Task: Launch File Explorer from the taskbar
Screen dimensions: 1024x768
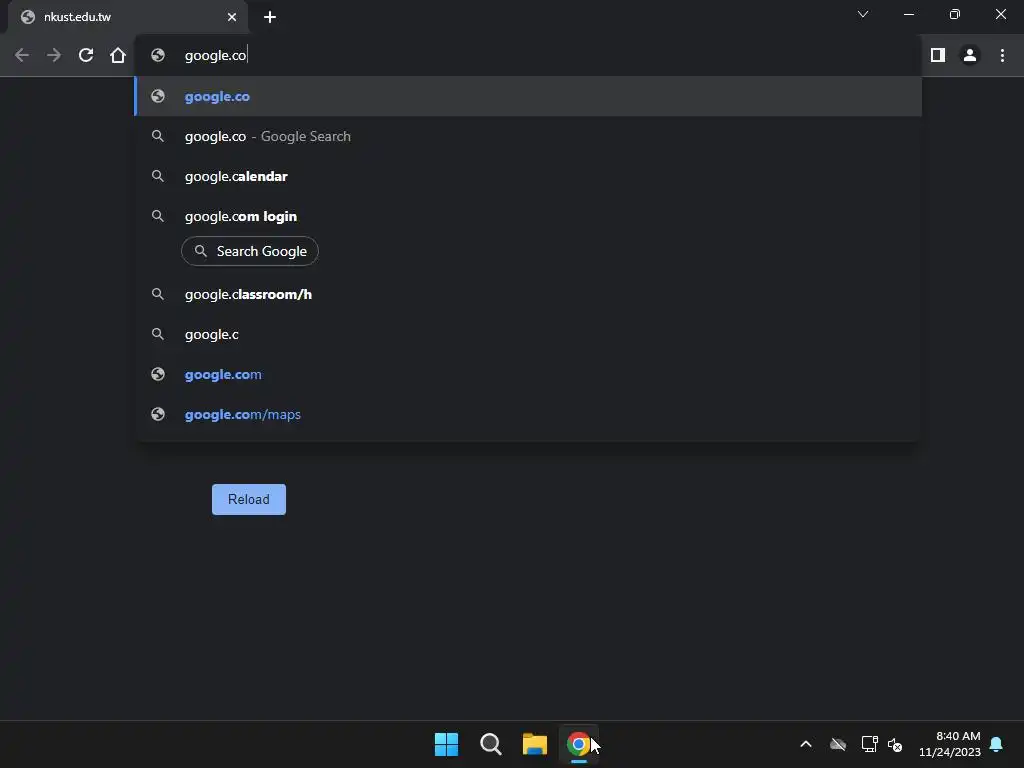Action: [x=535, y=744]
